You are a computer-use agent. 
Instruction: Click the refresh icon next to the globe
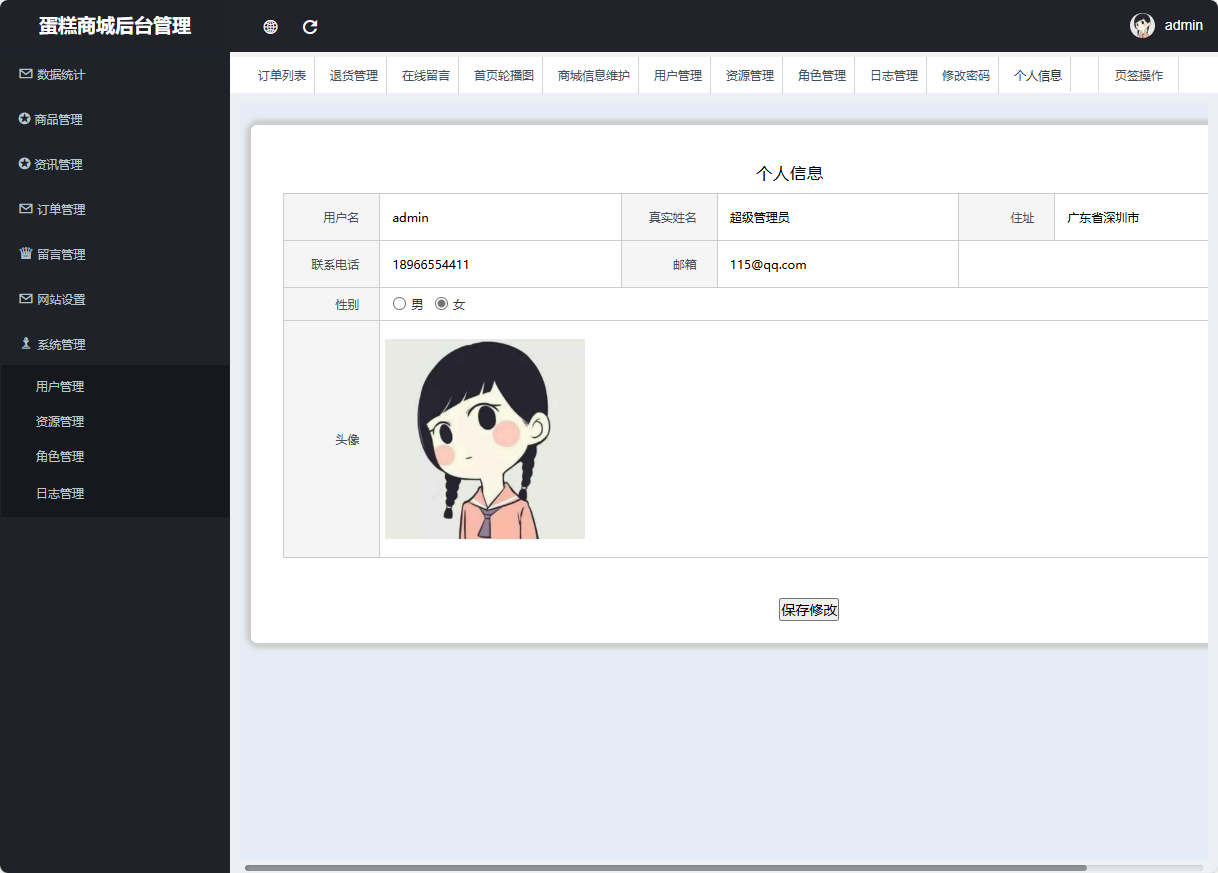pos(309,27)
